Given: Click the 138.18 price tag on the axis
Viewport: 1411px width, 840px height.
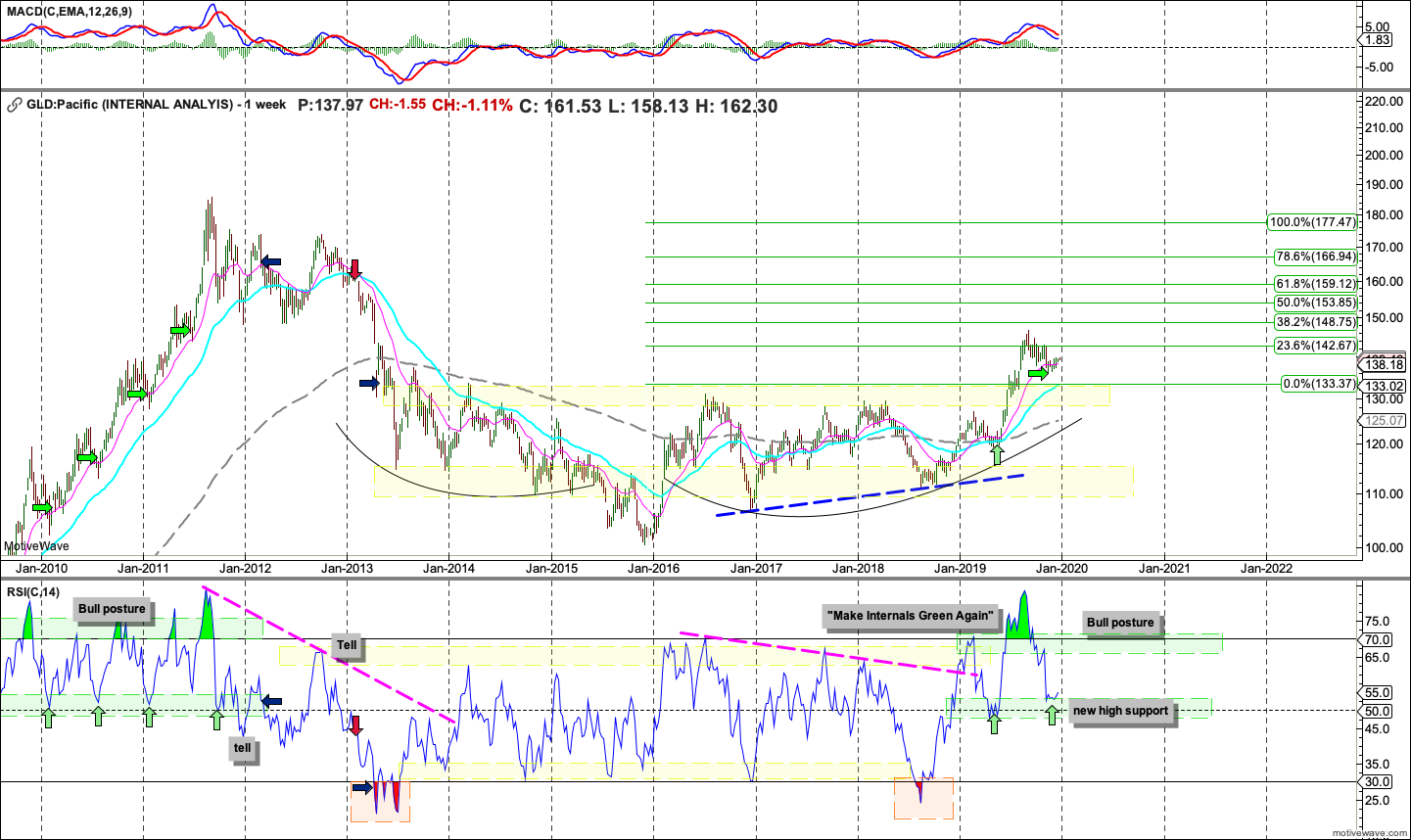Looking at the screenshot, I should pyautogui.click(x=1384, y=365).
